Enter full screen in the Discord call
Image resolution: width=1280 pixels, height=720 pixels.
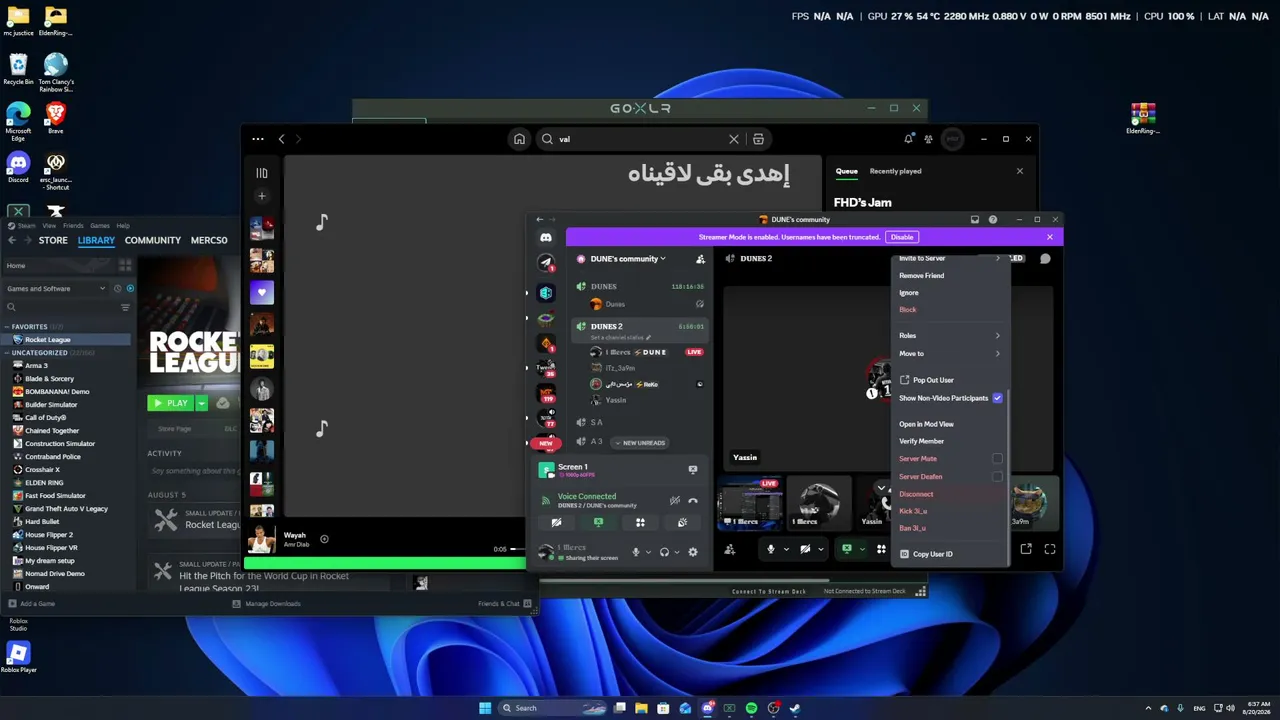tap(1050, 549)
